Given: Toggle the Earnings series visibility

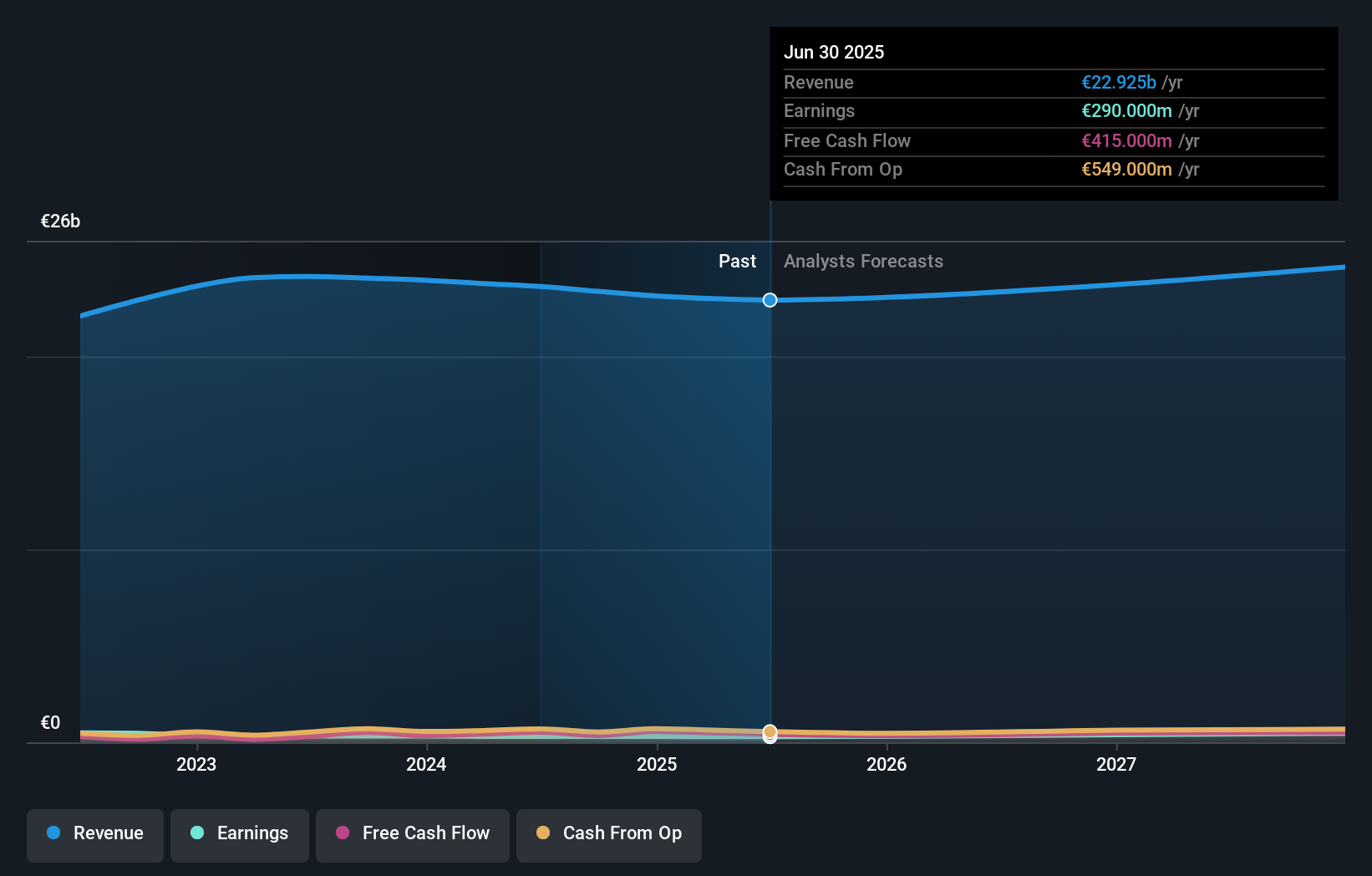Looking at the screenshot, I should (x=240, y=835).
